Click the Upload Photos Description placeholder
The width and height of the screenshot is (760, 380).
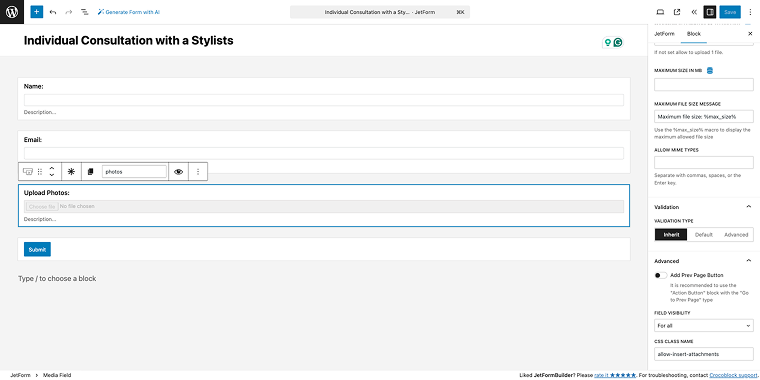point(40,219)
